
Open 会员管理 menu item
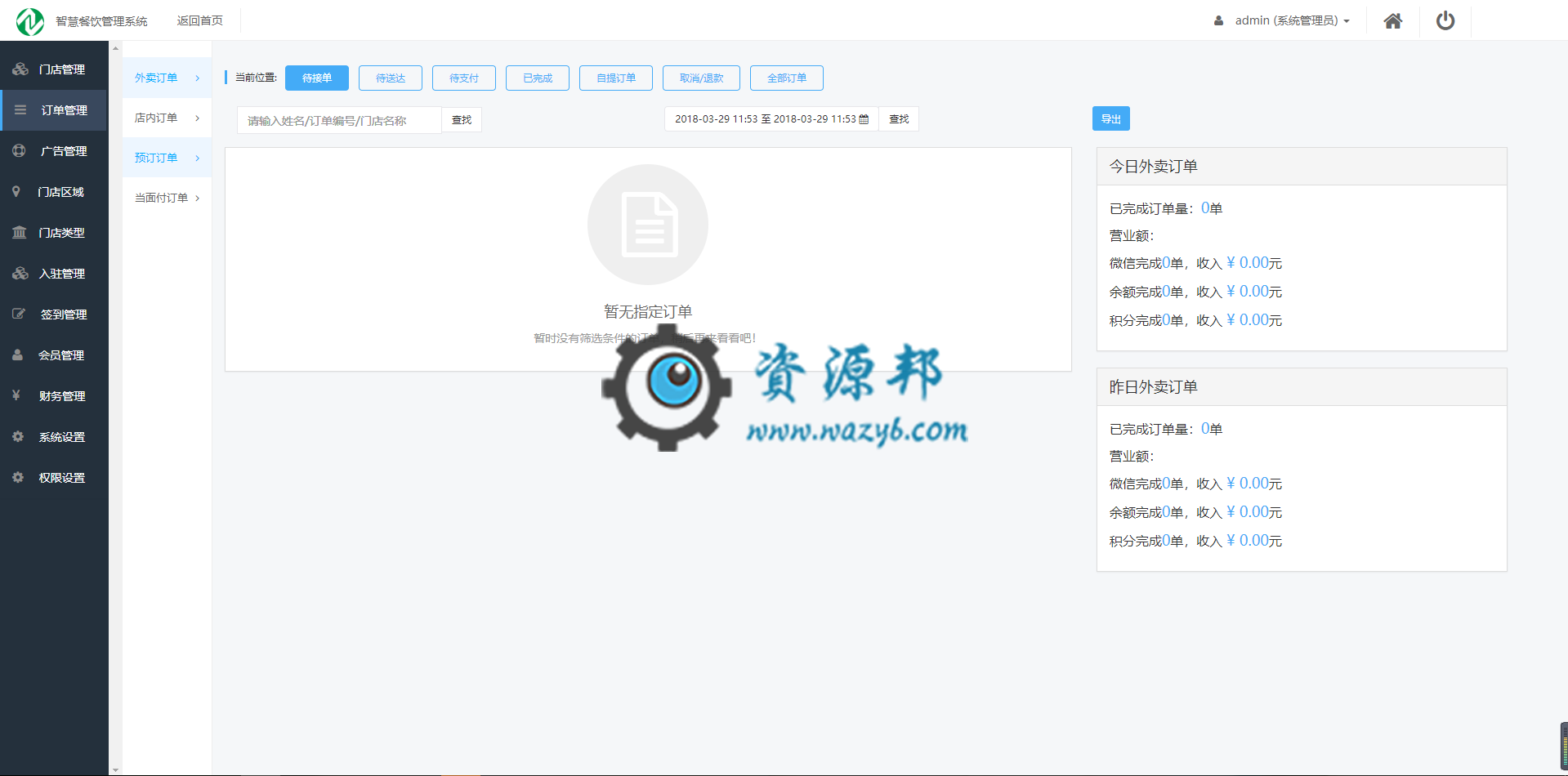[x=54, y=355]
